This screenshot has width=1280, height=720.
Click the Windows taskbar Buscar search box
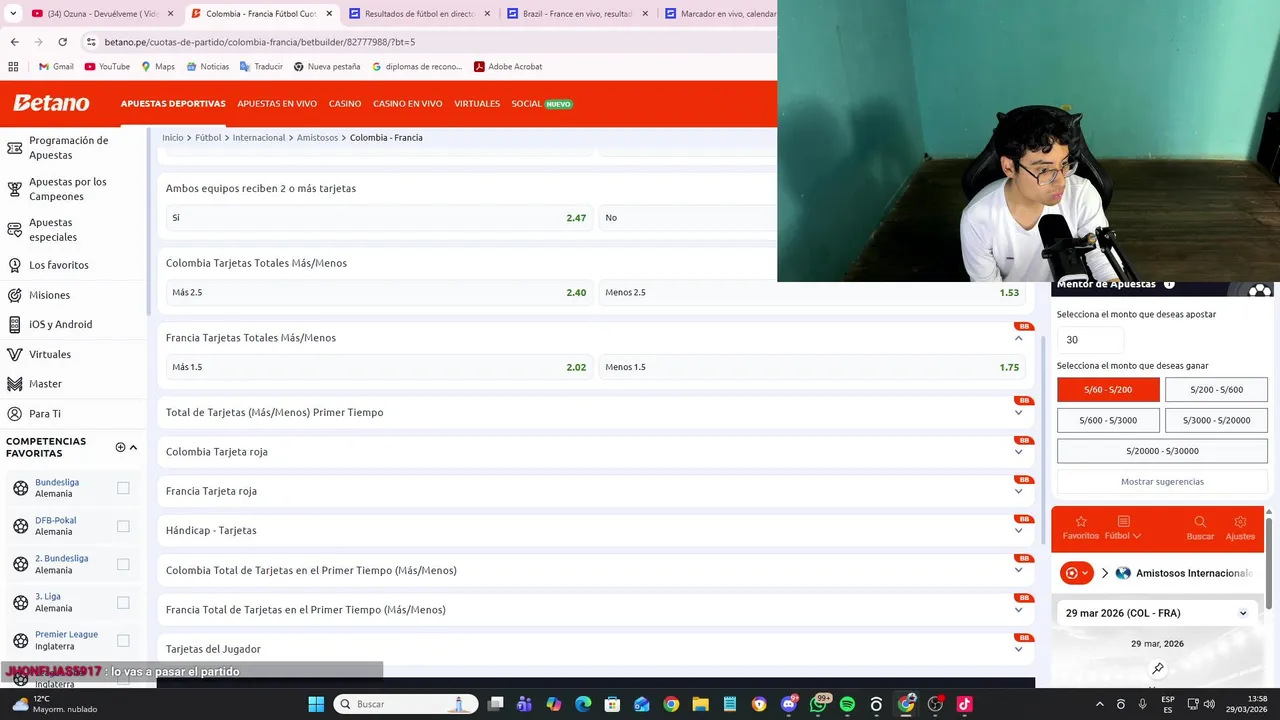[404, 704]
